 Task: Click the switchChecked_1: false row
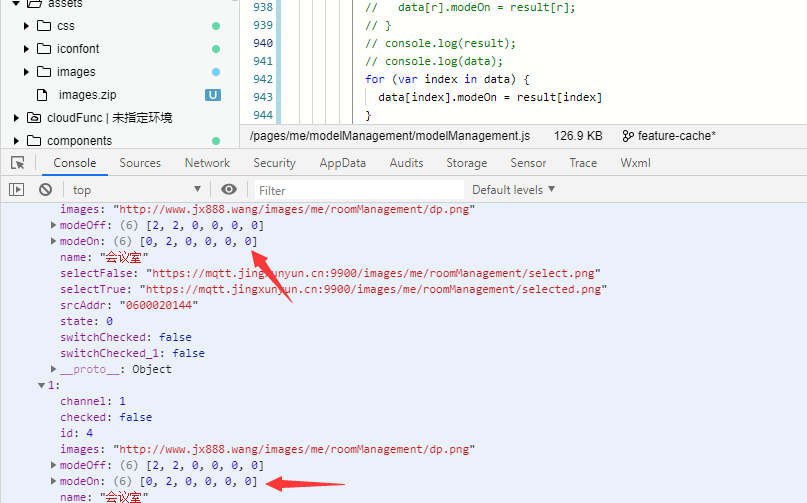coord(132,353)
